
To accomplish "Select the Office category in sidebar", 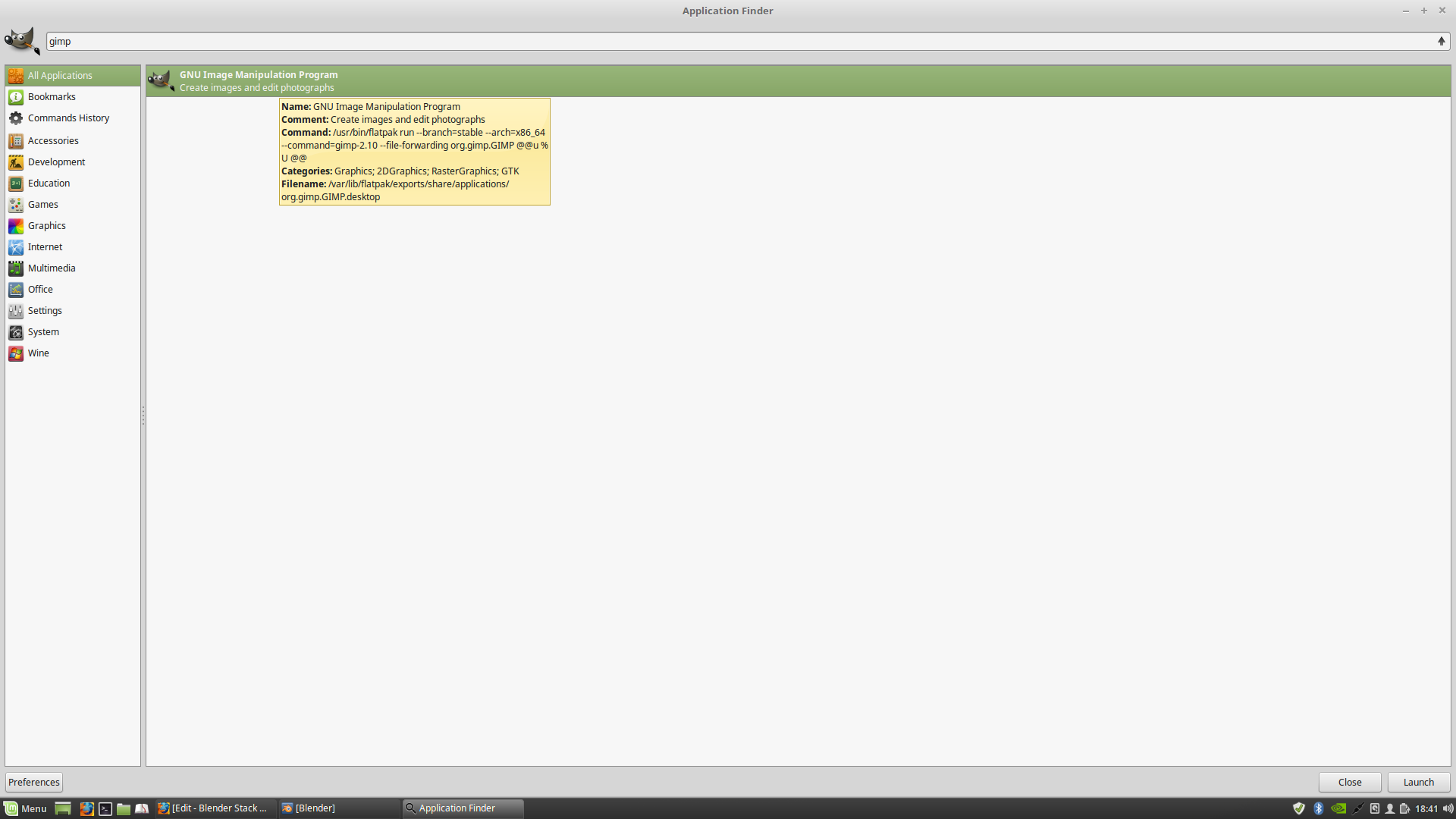I will click(40, 288).
